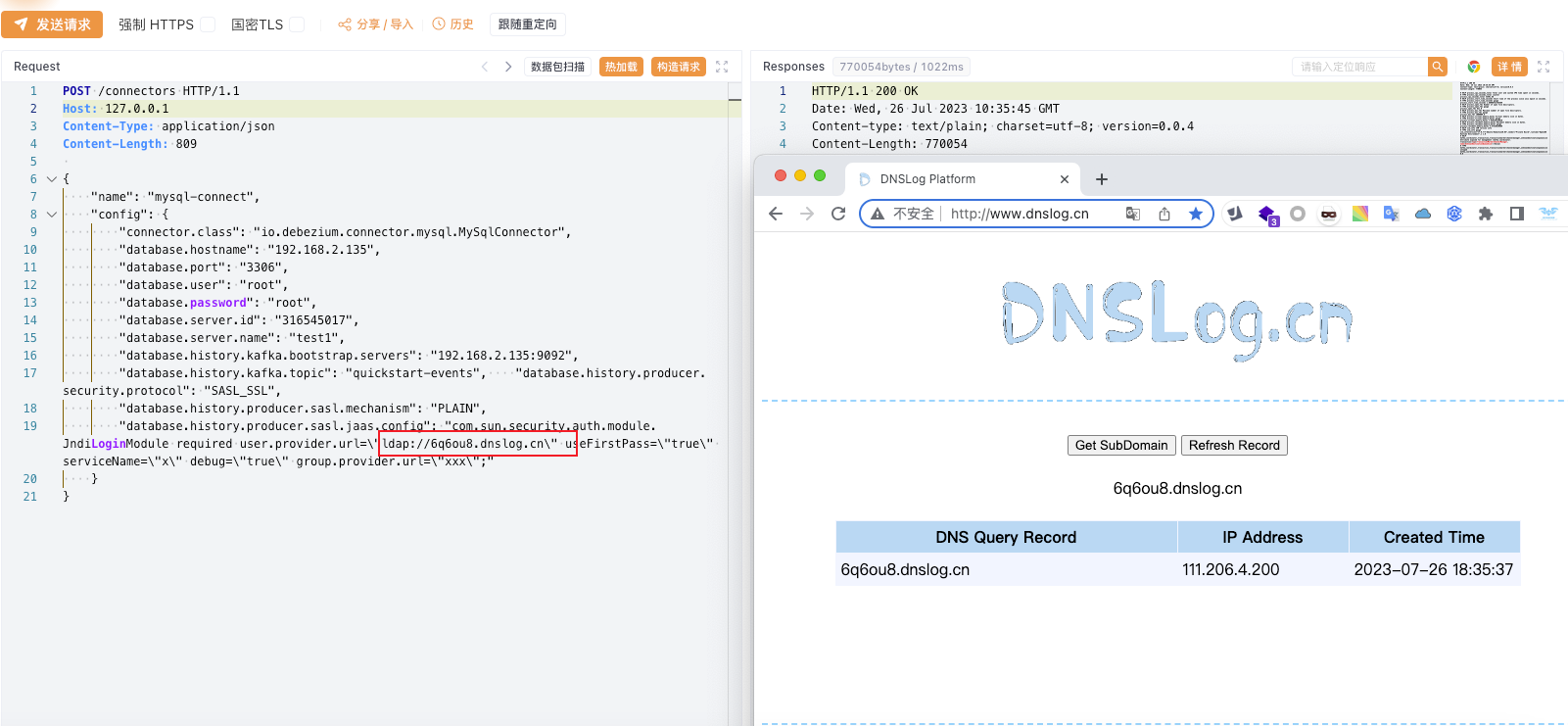Open the 分享 / 导入 share link
This screenshot has width=1568, height=726.
[375, 24]
